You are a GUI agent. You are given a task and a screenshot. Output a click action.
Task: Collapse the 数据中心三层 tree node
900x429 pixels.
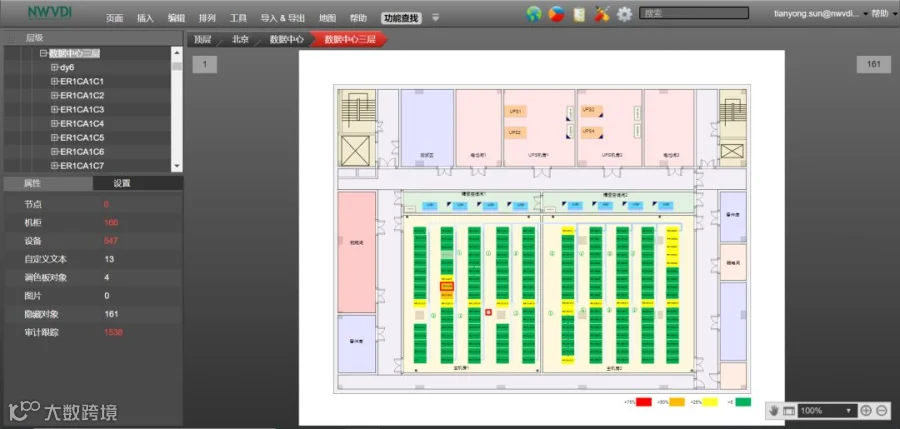point(43,53)
